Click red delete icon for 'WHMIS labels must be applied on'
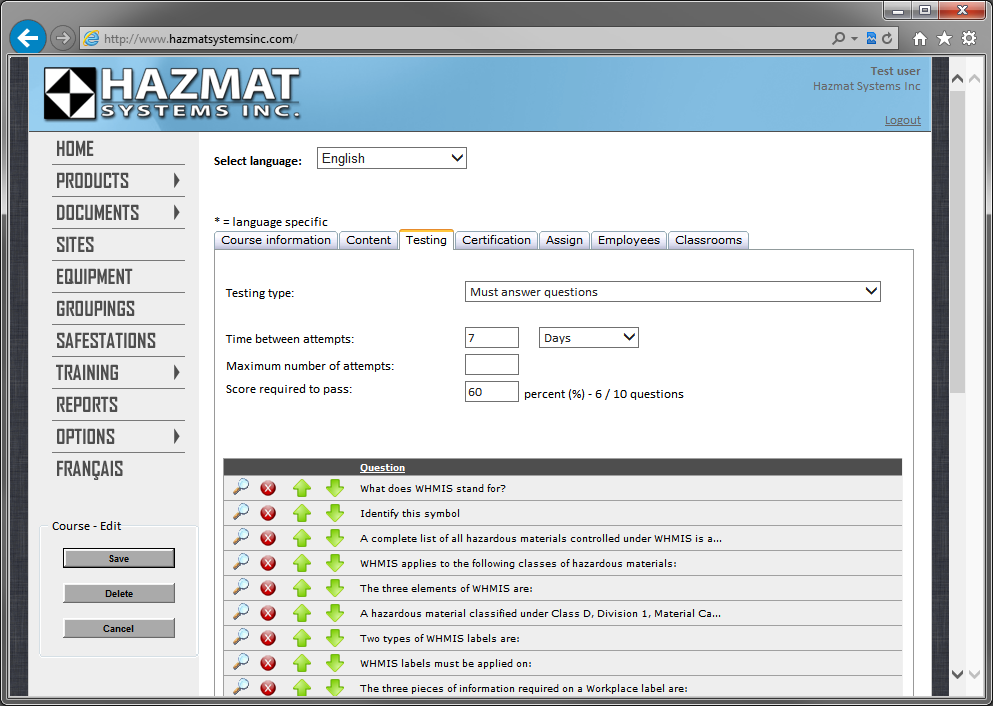Screen dimensions: 993x706 pos(268,663)
